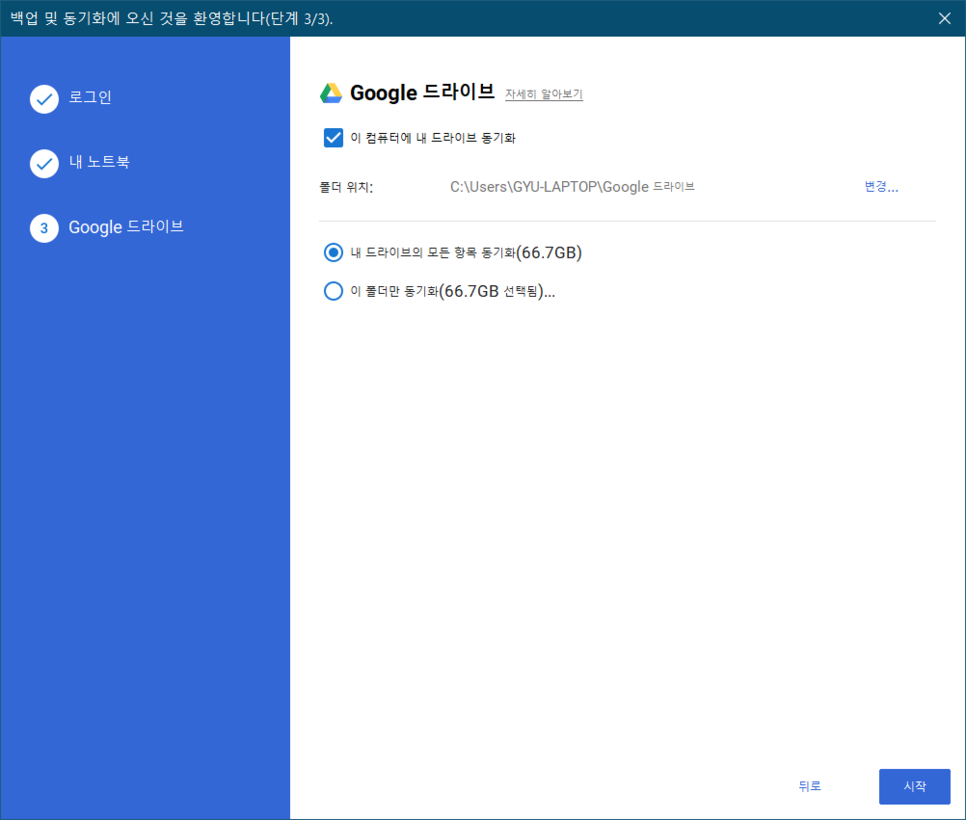Select the Google 드라이브 step label

pyautogui.click(x=126, y=227)
